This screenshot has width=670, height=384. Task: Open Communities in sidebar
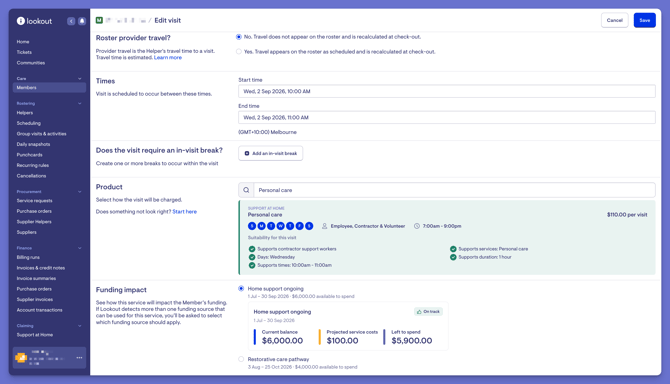click(x=31, y=63)
